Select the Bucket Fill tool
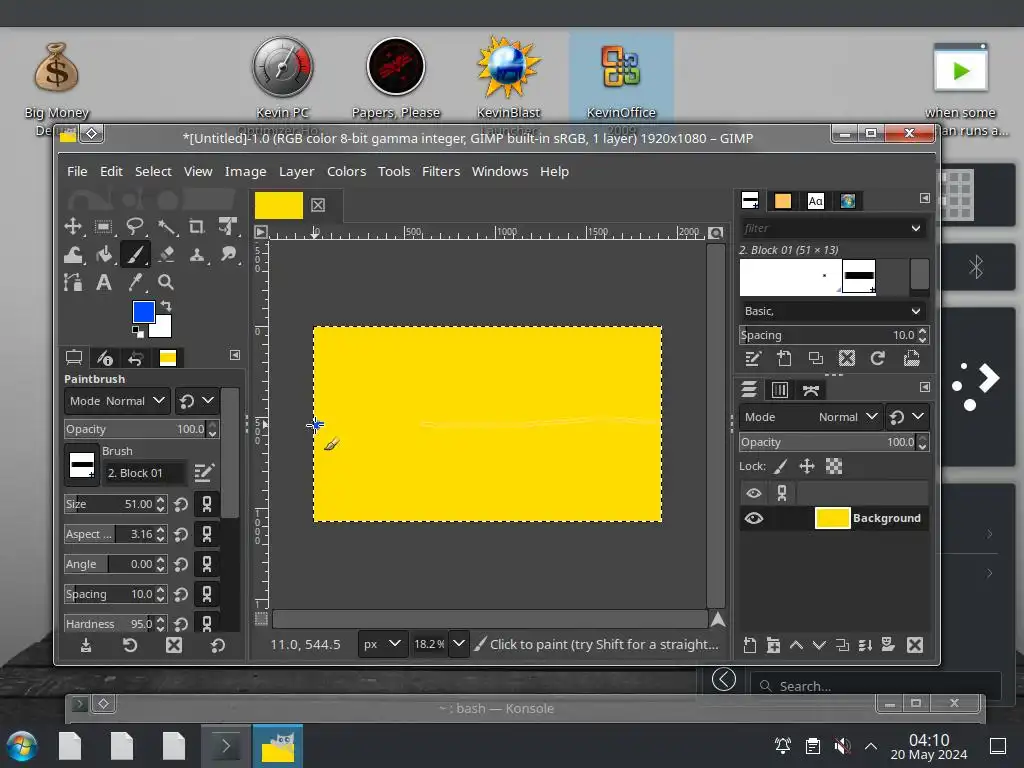The height and width of the screenshot is (768, 1024). tap(103, 255)
